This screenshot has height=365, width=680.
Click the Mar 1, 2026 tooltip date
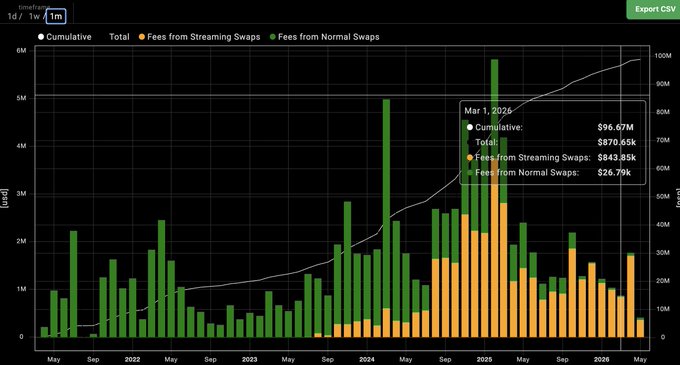pyautogui.click(x=488, y=111)
